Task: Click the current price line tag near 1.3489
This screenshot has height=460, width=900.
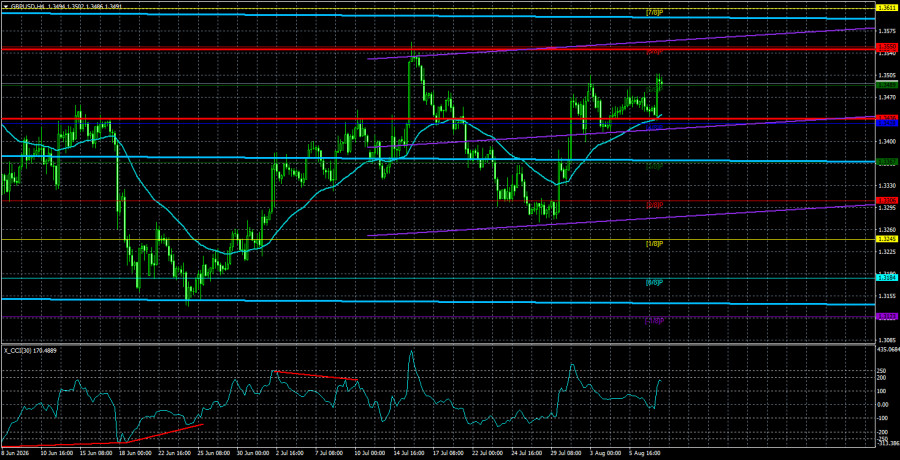Action: pyautogui.click(x=886, y=84)
